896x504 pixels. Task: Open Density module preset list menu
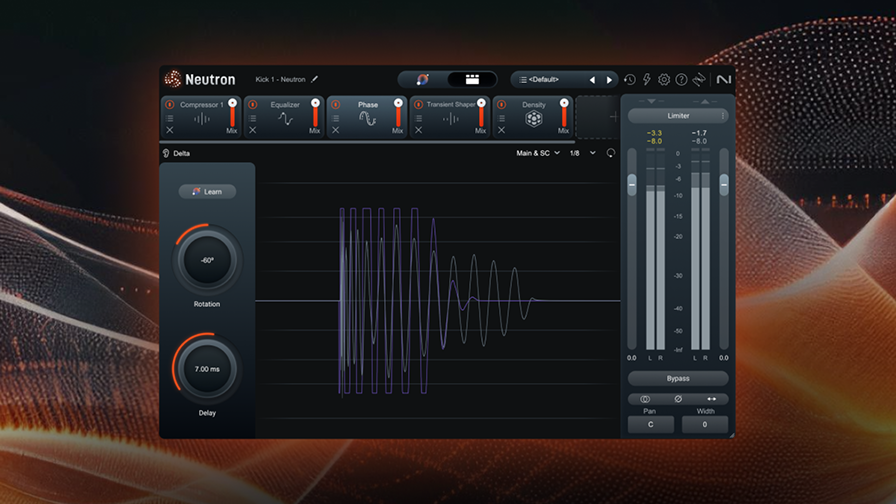point(501,118)
